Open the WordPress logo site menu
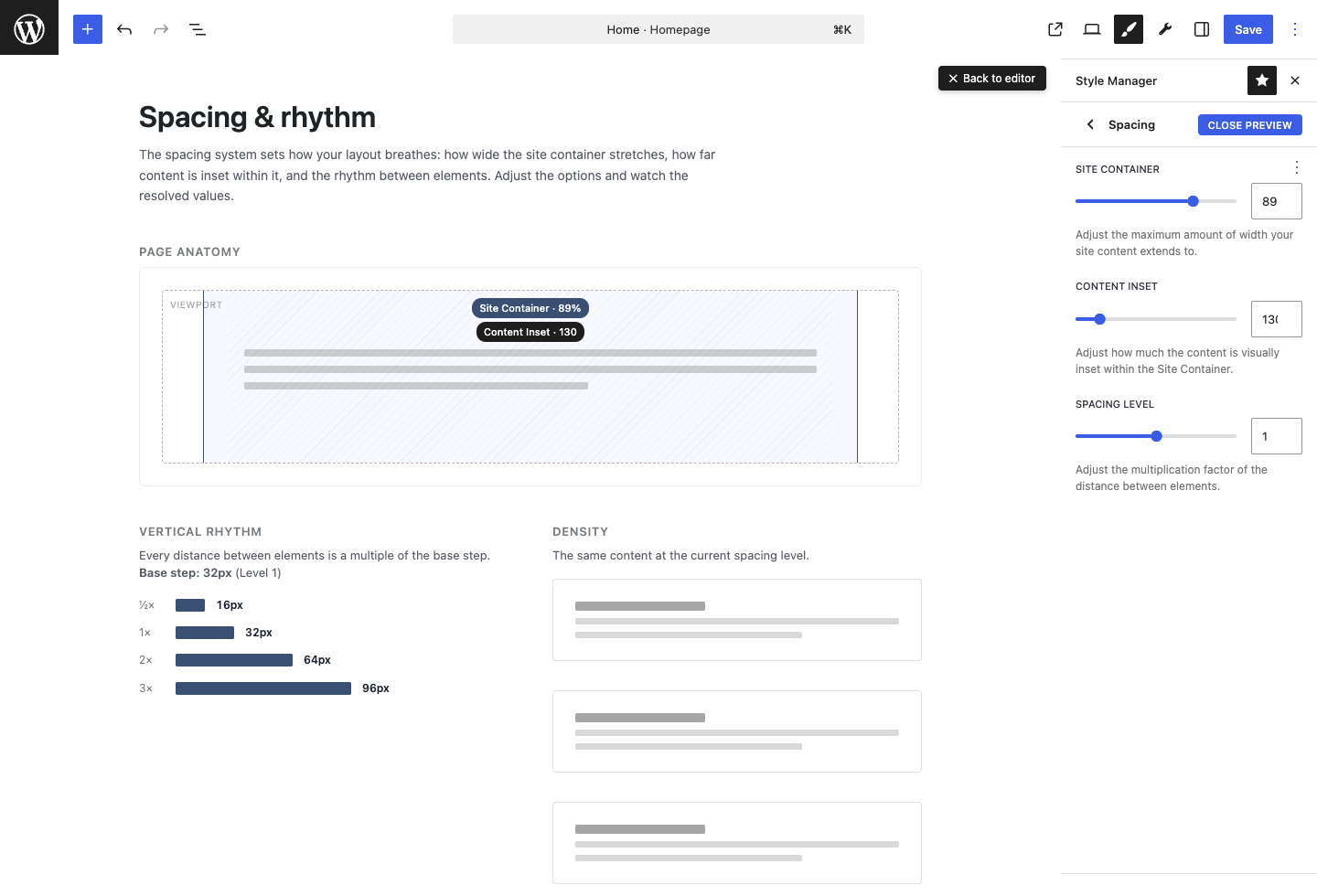 click(x=29, y=27)
